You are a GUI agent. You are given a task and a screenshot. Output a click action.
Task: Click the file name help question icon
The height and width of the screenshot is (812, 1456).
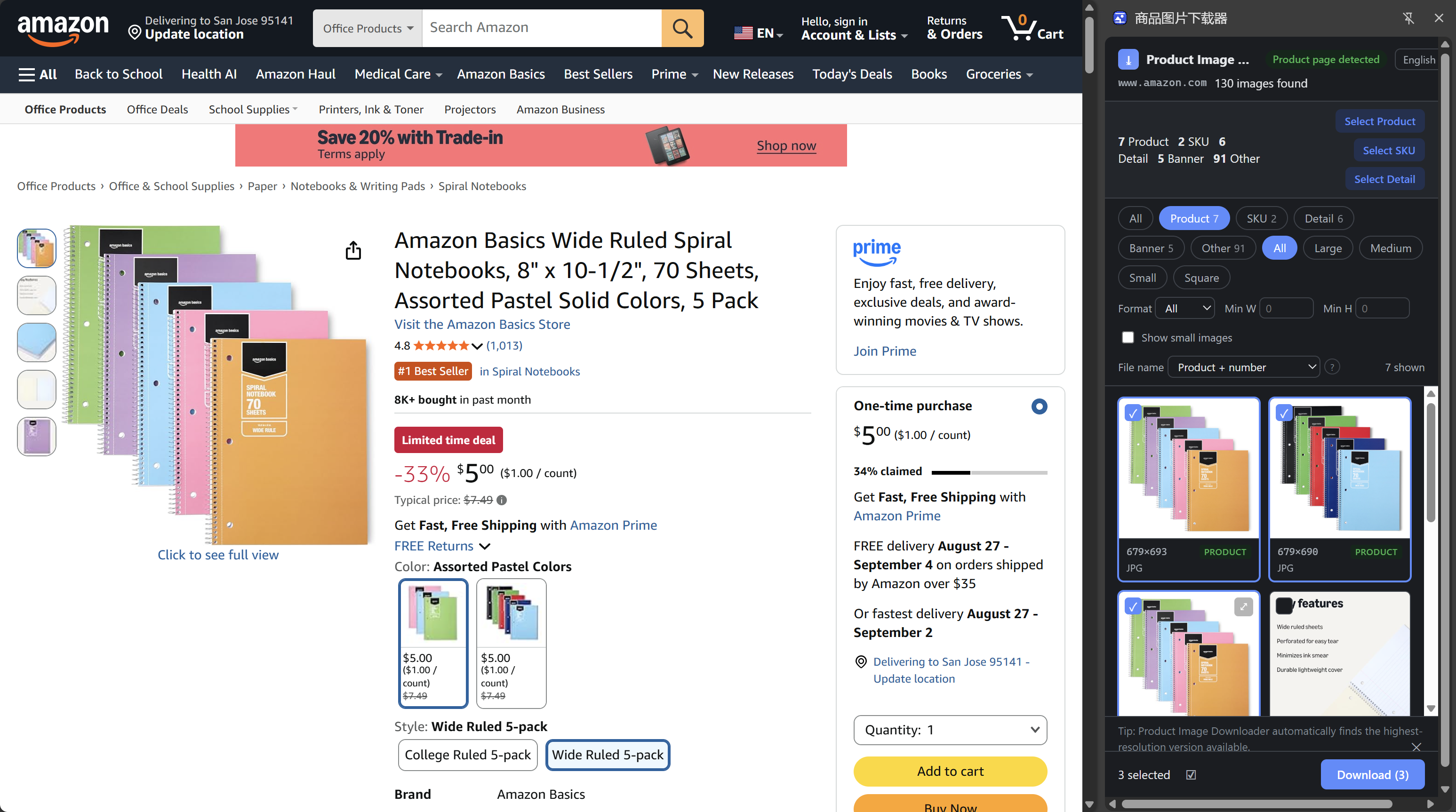click(1332, 367)
